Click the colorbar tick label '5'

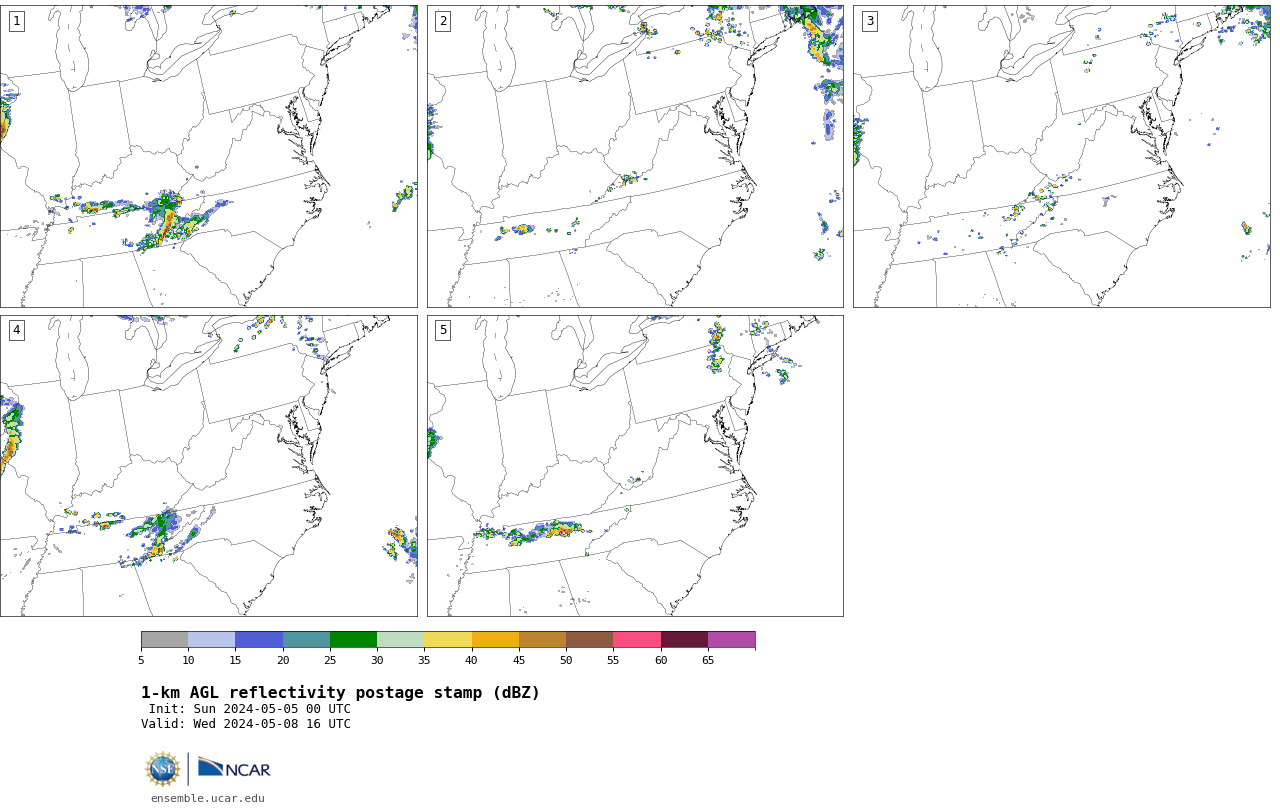point(141,661)
